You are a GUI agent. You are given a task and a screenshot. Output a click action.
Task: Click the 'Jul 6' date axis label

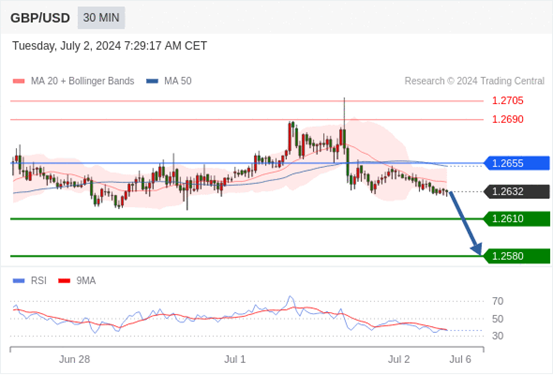460,359
